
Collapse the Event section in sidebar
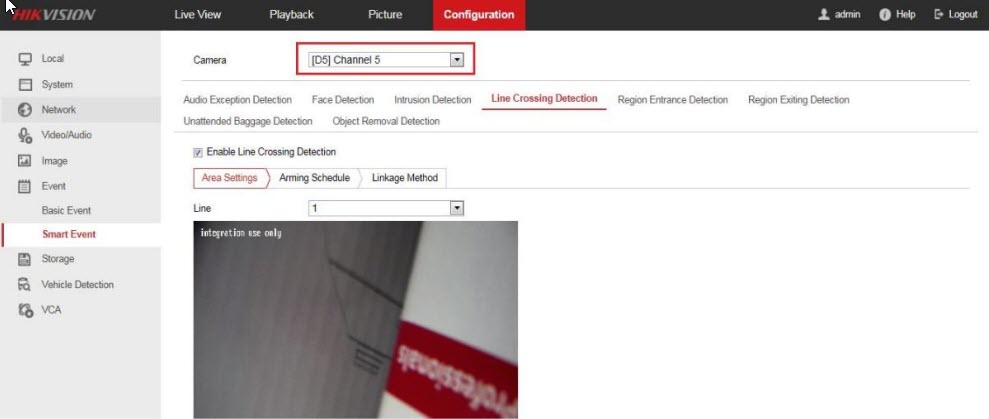(x=53, y=186)
